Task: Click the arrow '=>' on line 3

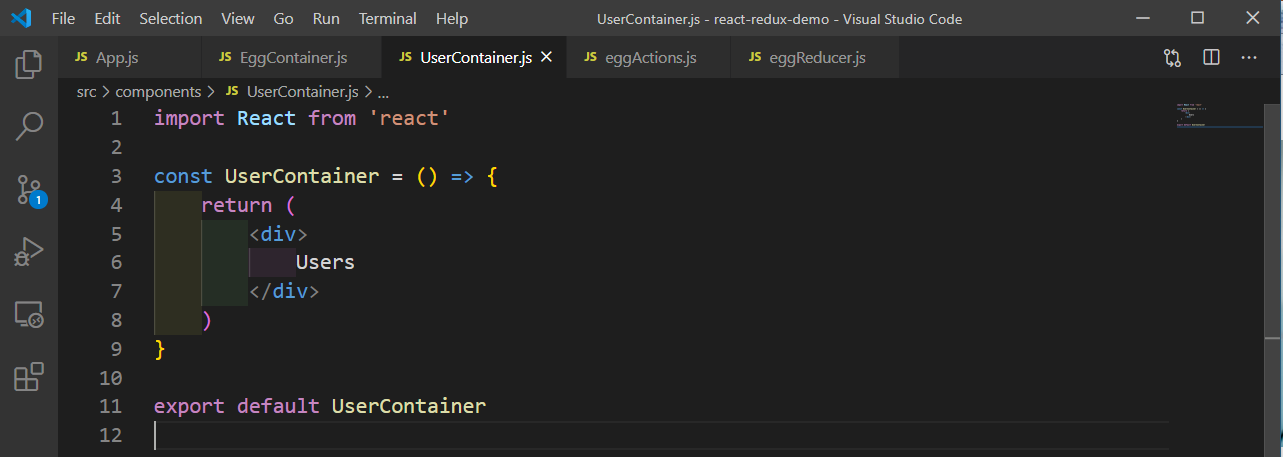Action: click(462, 176)
